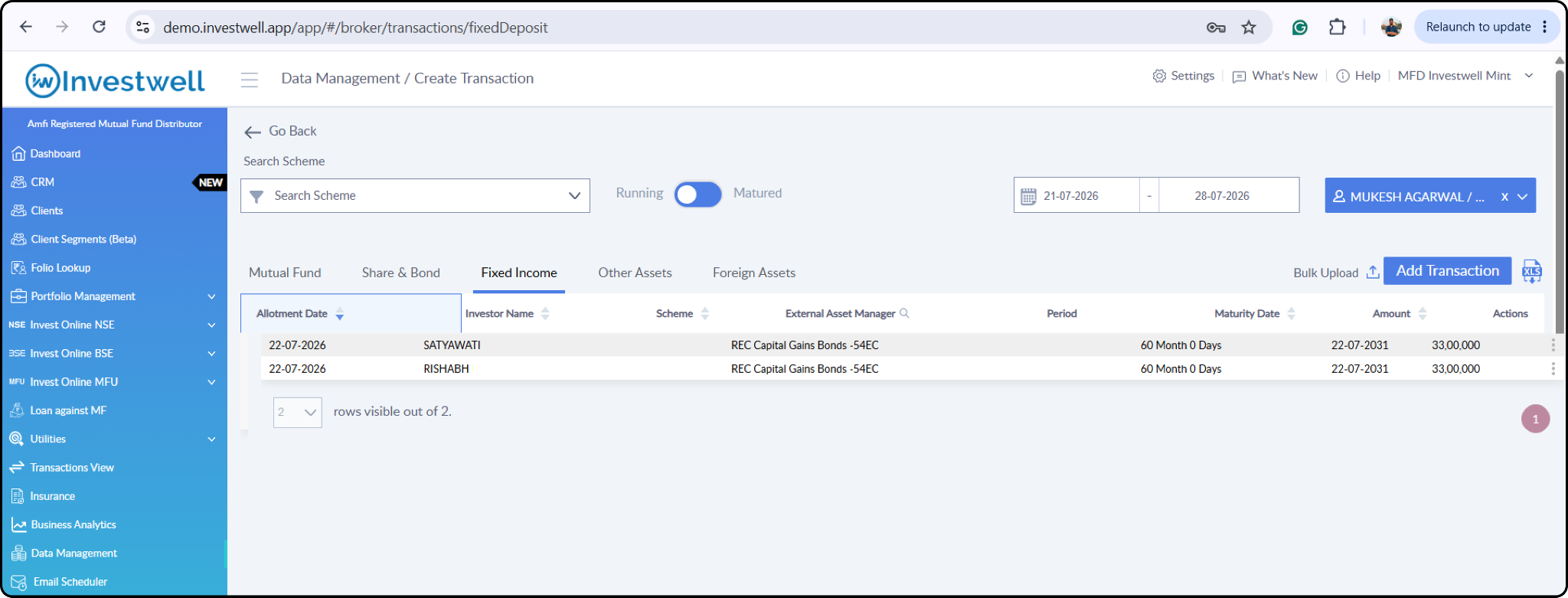Toggle the hamburger sidebar menu
This screenshot has height=598, width=1568.
coord(250,80)
